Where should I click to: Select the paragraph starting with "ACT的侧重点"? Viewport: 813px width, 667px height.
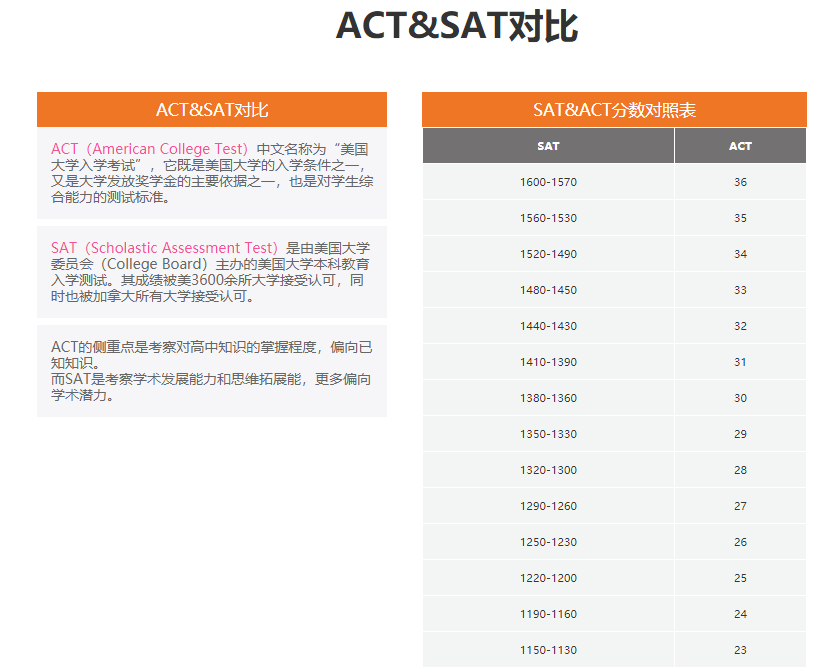211,371
